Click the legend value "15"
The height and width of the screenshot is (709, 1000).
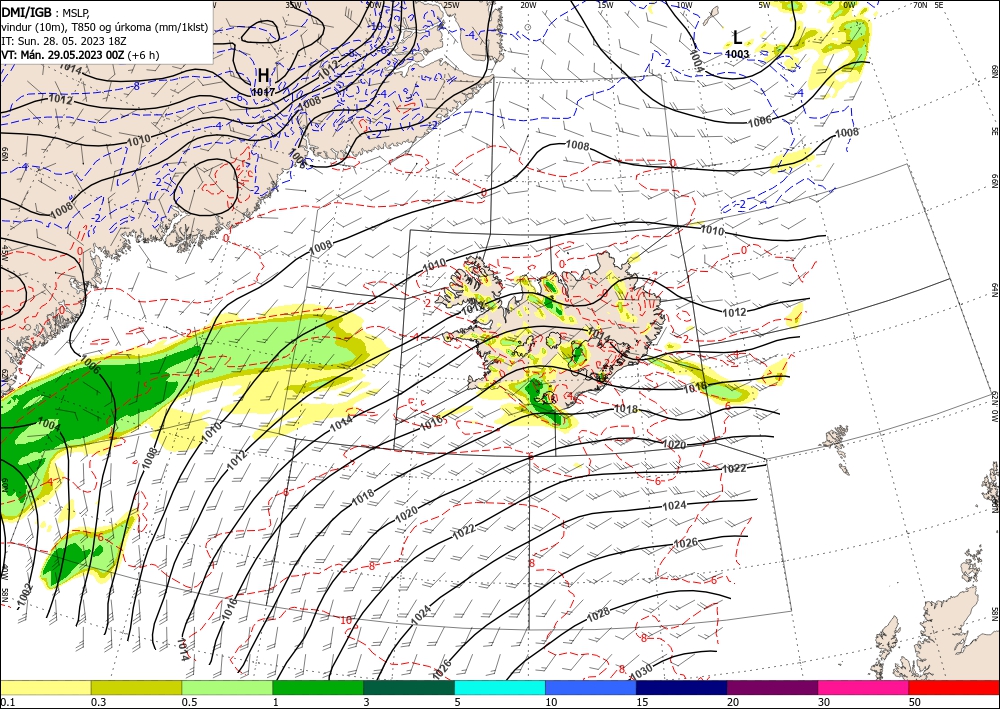(x=642, y=702)
